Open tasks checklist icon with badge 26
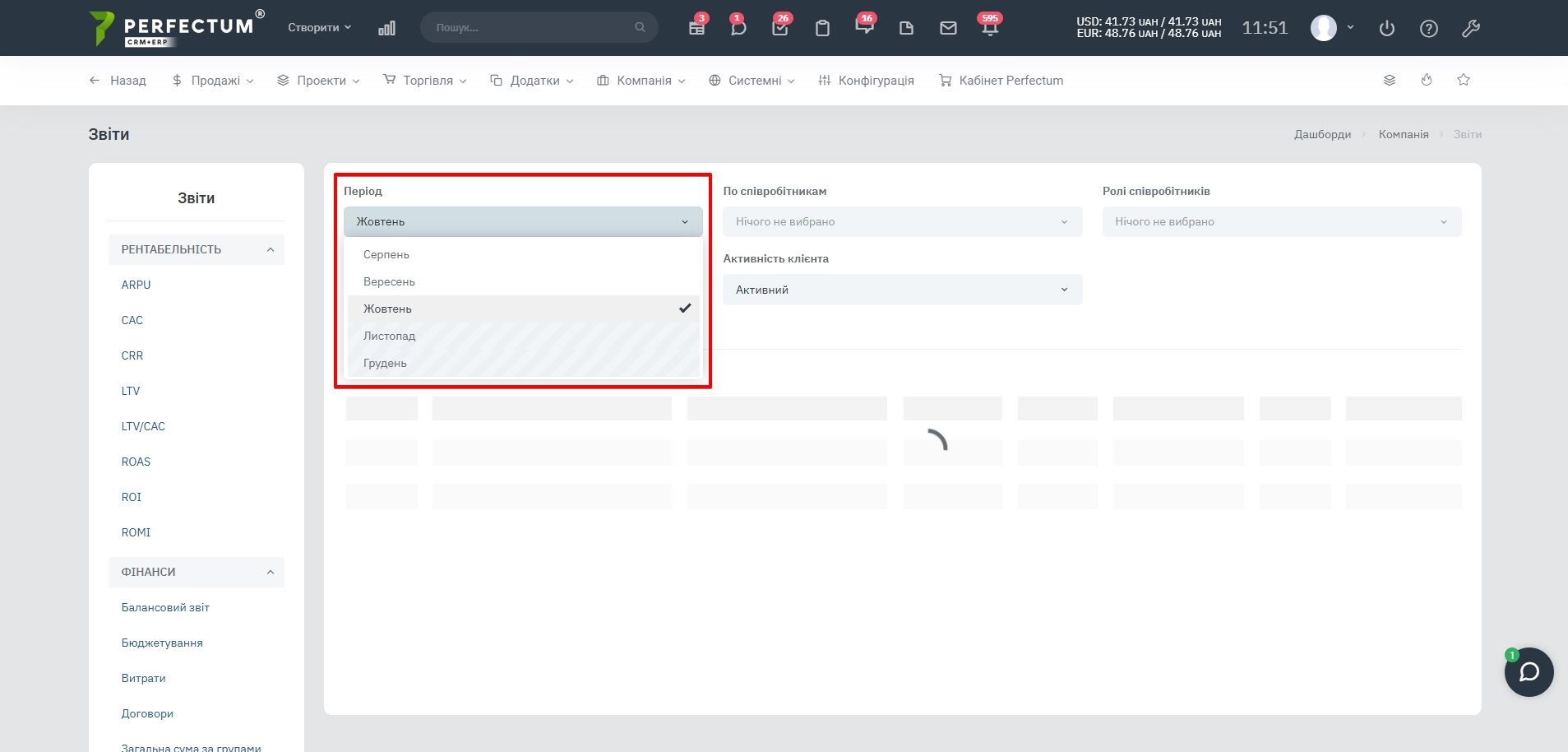 tap(780, 28)
